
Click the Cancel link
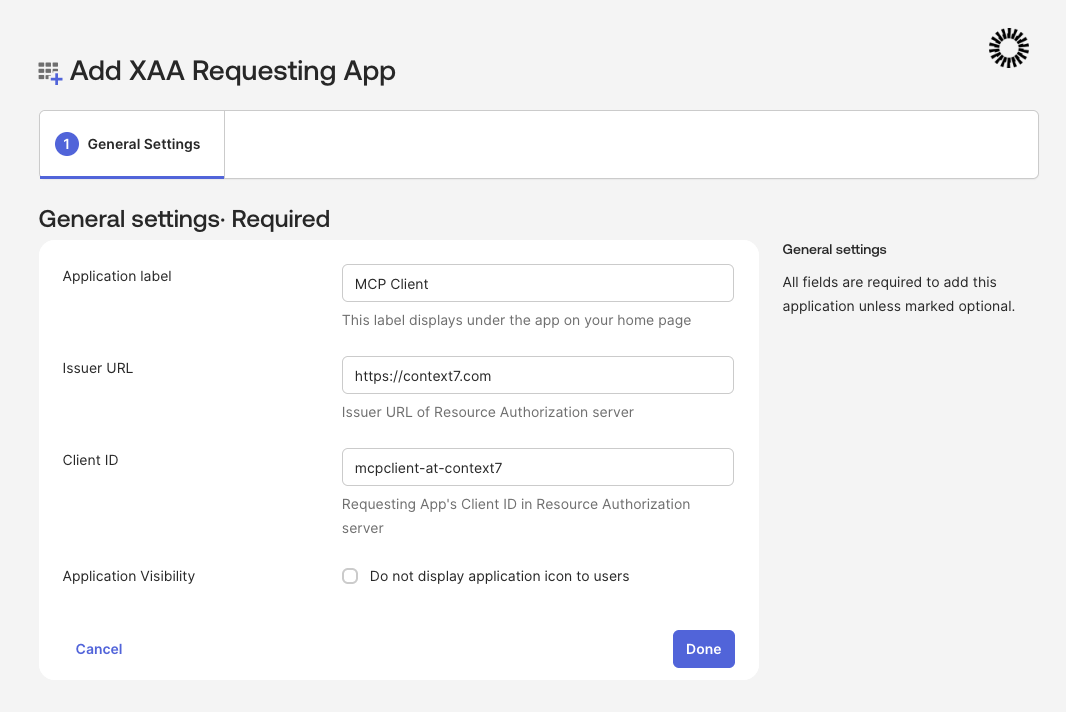(x=99, y=649)
